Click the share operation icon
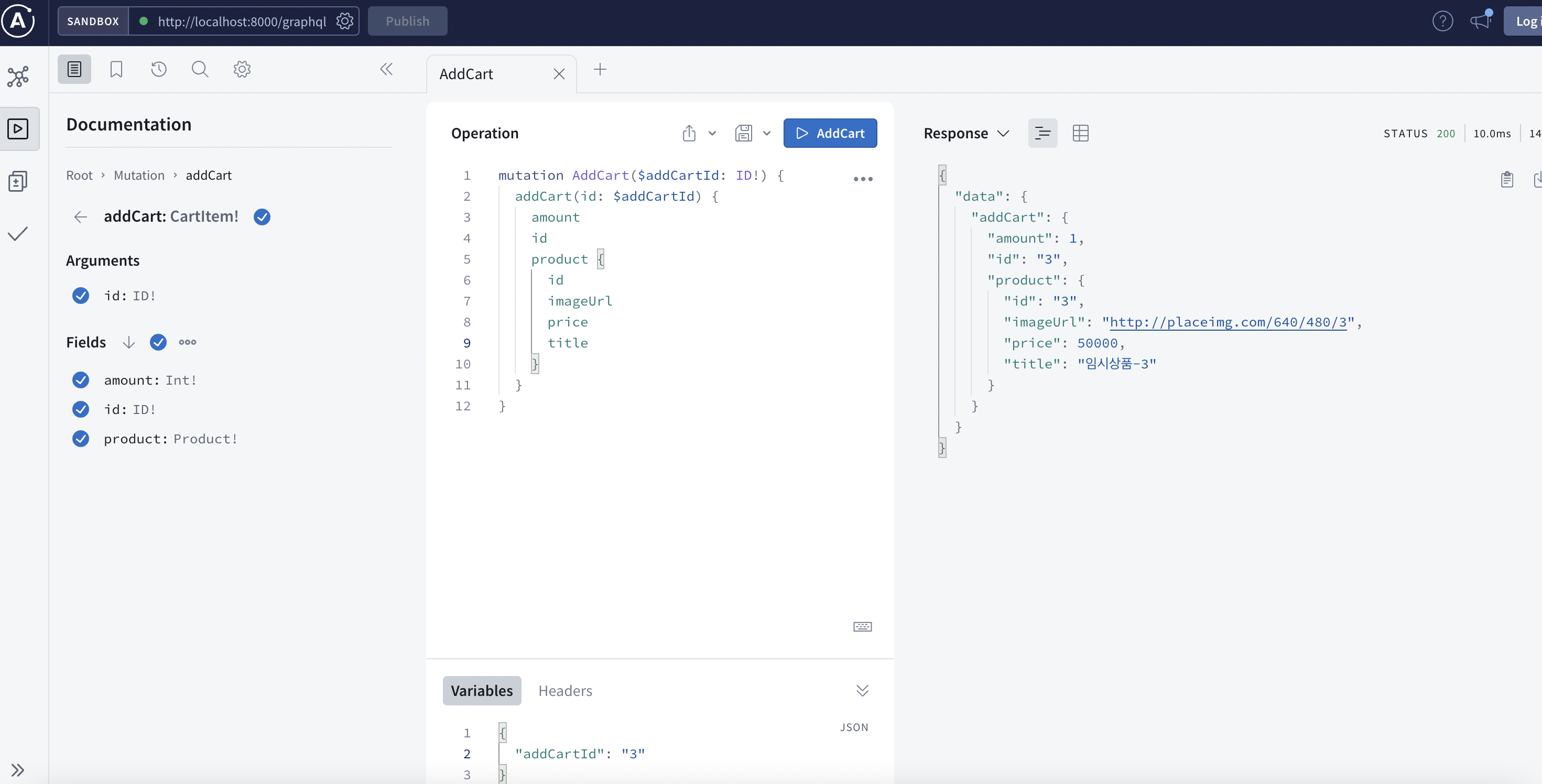The height and width of the screenshot is (784, 1542). [x=689, y=133]
